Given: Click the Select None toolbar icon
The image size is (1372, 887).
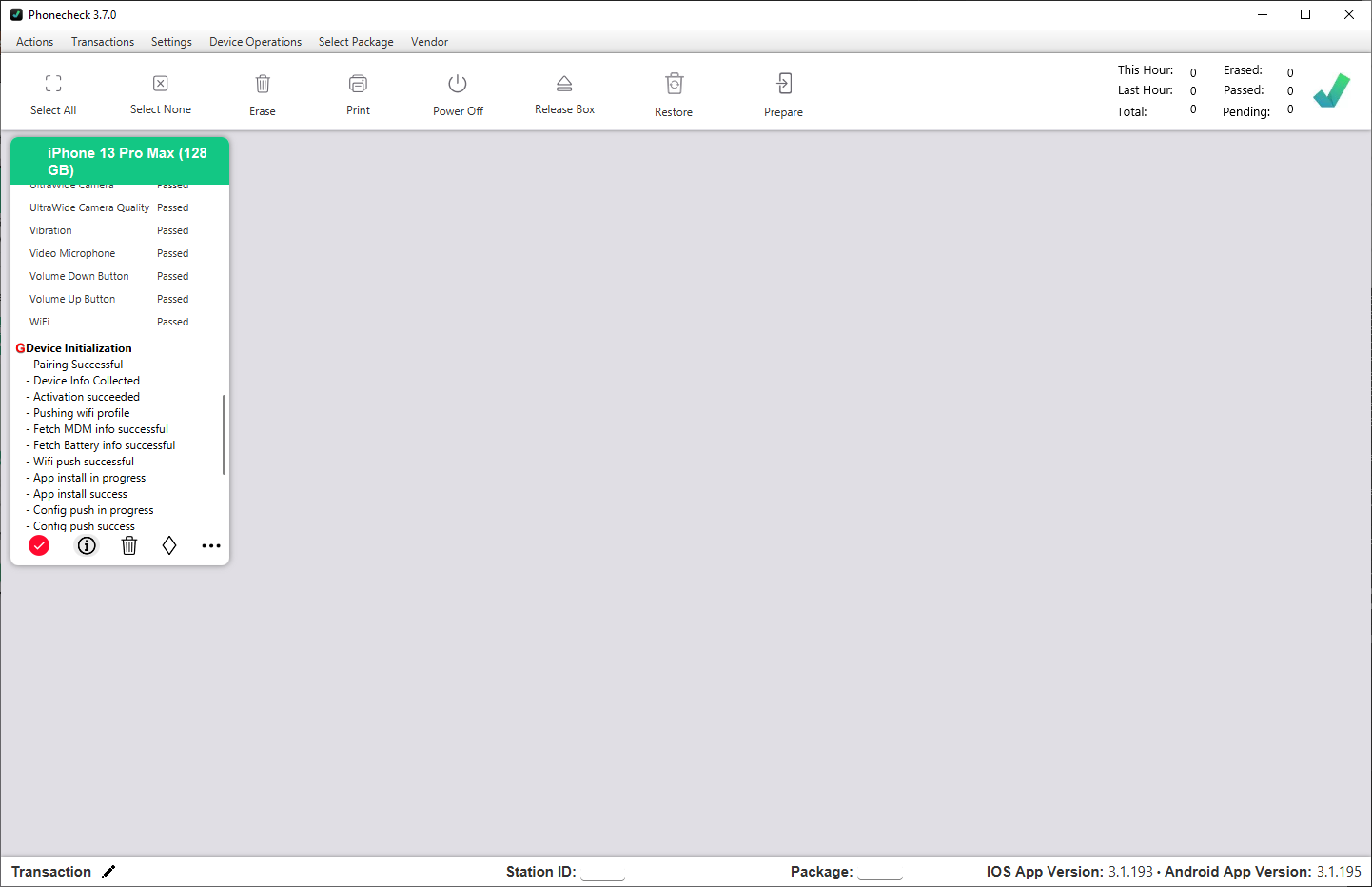Looking at the screenshot, I should [x=161, y=84].
